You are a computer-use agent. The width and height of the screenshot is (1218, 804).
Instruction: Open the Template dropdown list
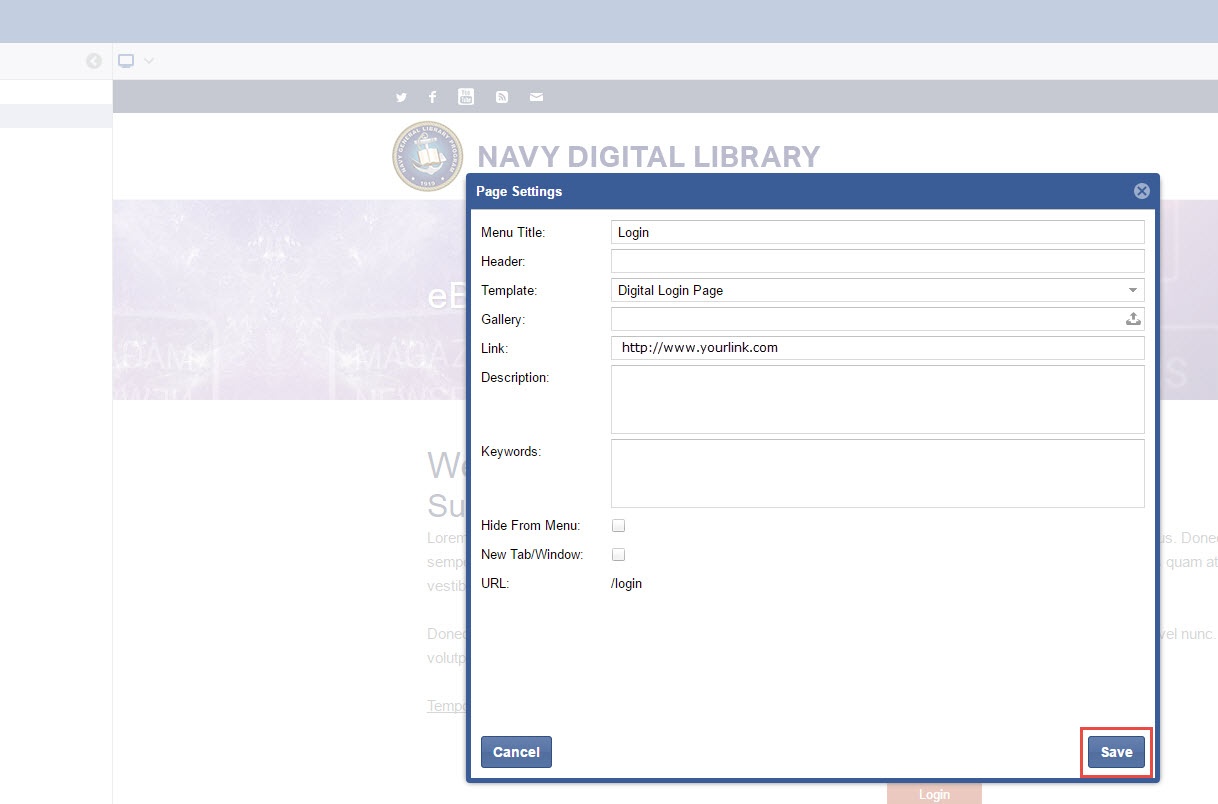877,290
